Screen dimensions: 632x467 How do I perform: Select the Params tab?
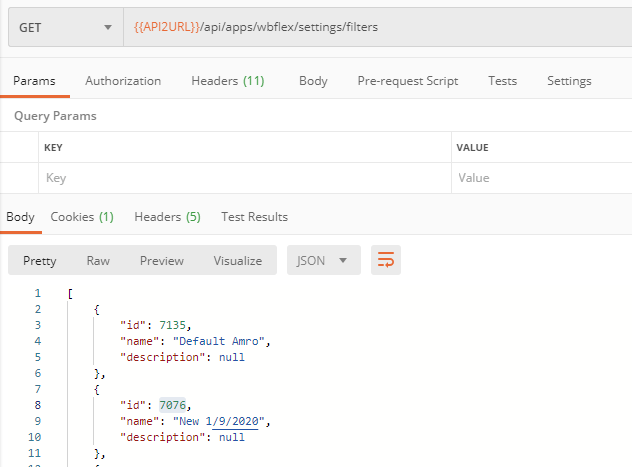pyautogui.click(x=34, y=81)
